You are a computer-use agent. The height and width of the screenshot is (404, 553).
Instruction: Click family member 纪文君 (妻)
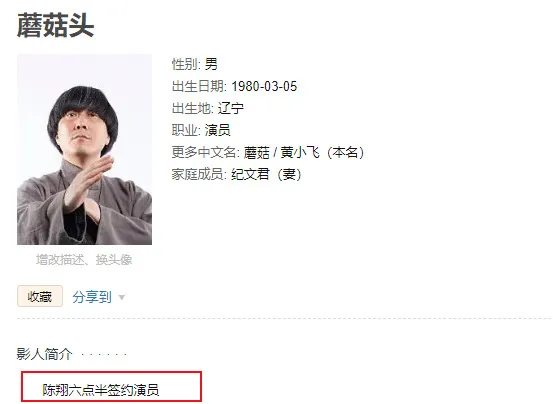click(266, 174)
